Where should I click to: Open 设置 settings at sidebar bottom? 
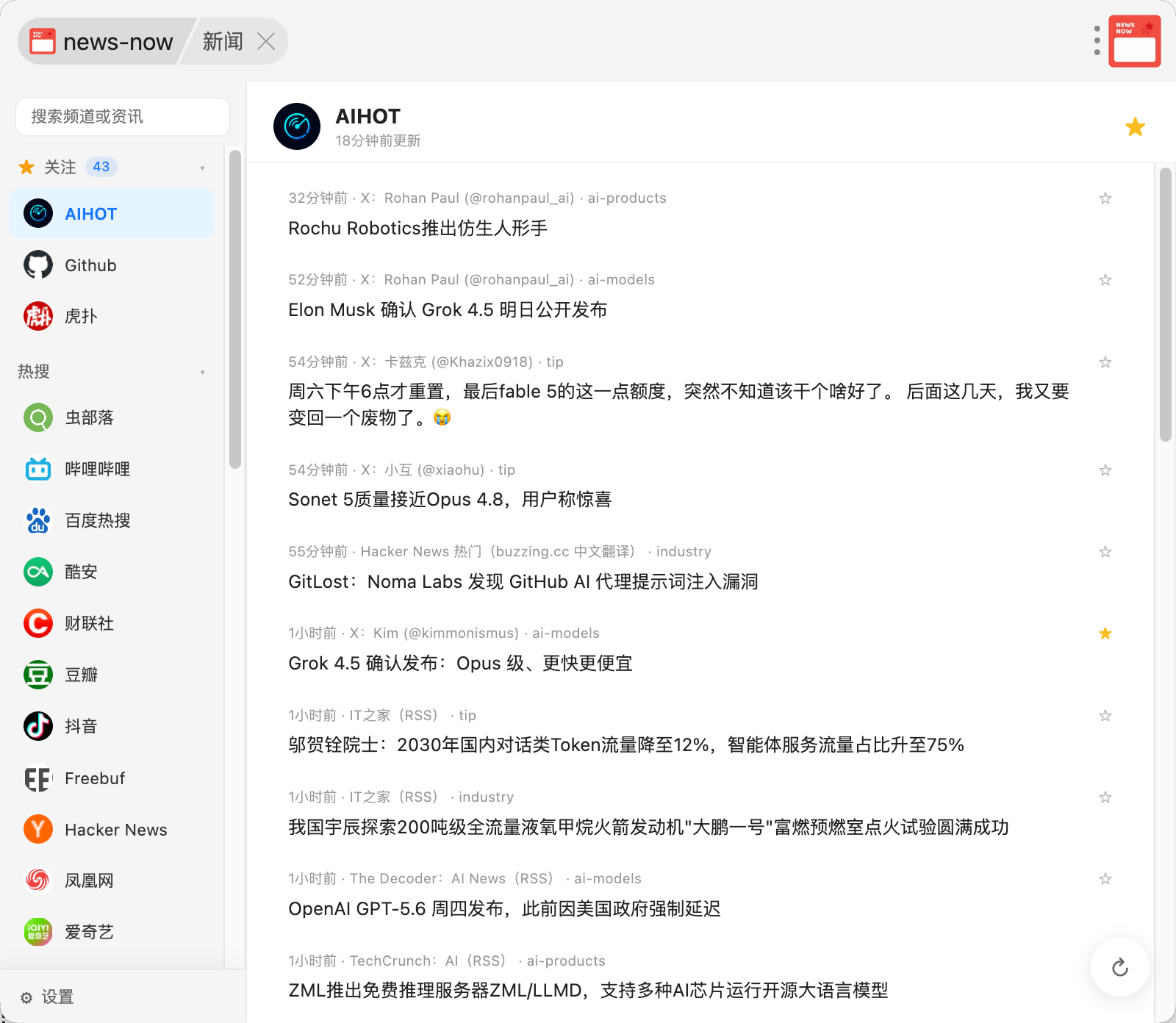(x=47, y=997)
